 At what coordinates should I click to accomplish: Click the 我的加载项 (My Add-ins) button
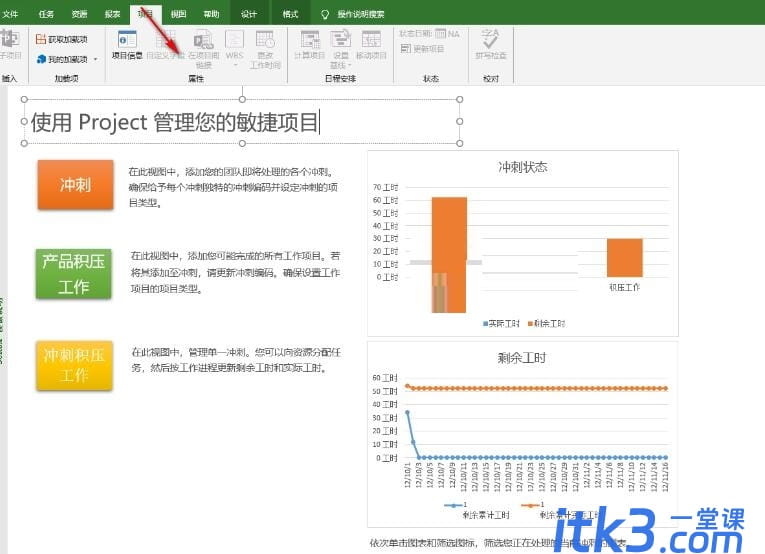[x=62, y=59]
